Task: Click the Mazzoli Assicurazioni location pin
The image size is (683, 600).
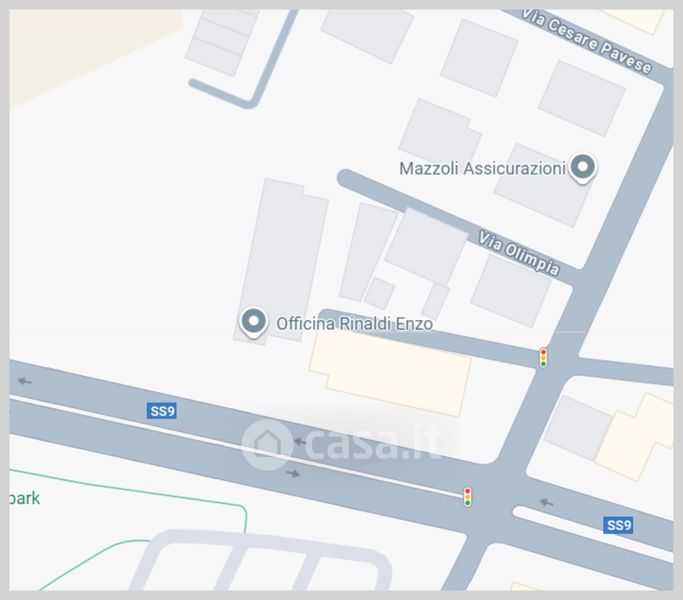Action: click(582, 168)
